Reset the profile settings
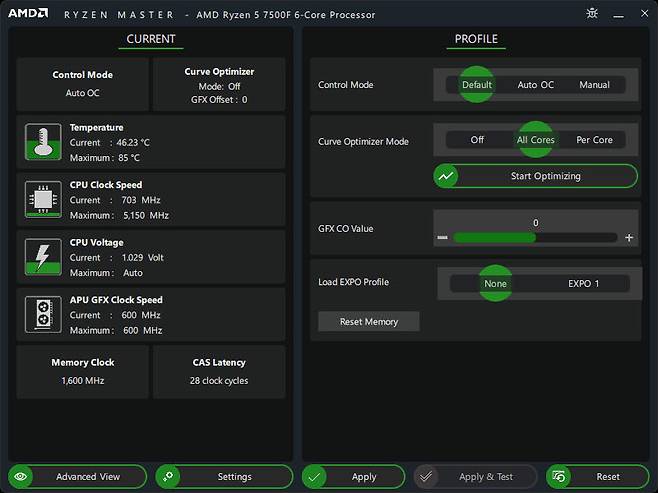The height and width of the screenshot is (493, 658). click(598, 477)
